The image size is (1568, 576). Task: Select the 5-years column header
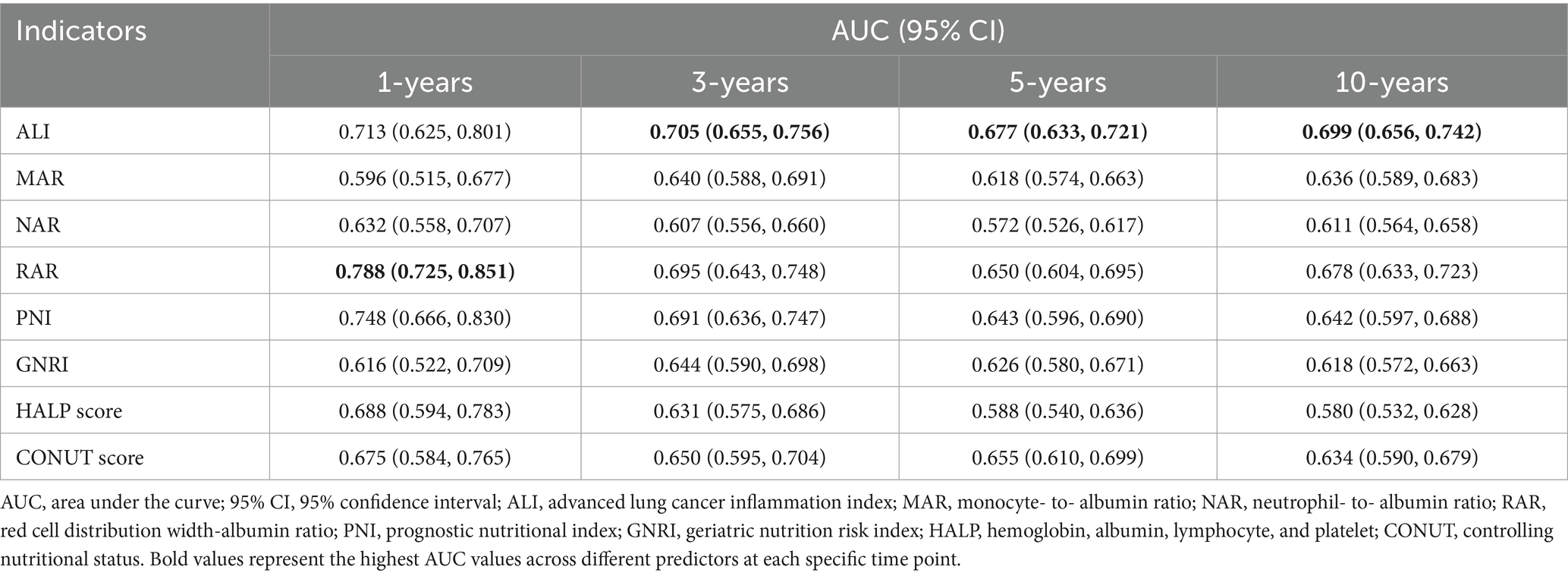point(1057,82)
